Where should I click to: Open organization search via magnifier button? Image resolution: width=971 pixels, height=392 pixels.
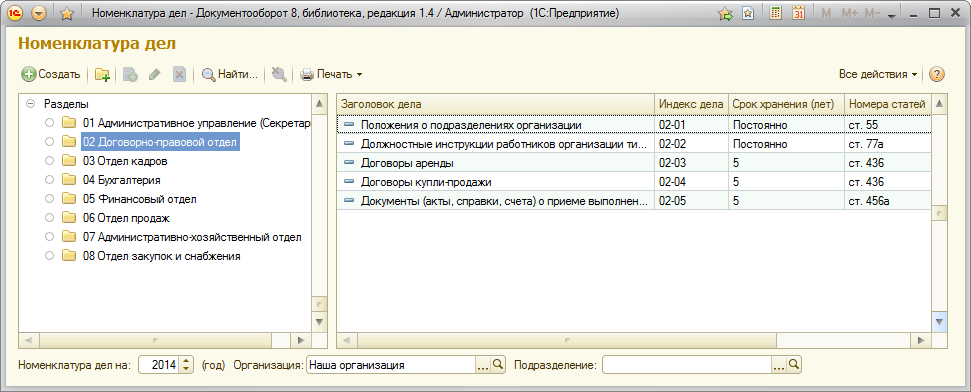point(498,365)
